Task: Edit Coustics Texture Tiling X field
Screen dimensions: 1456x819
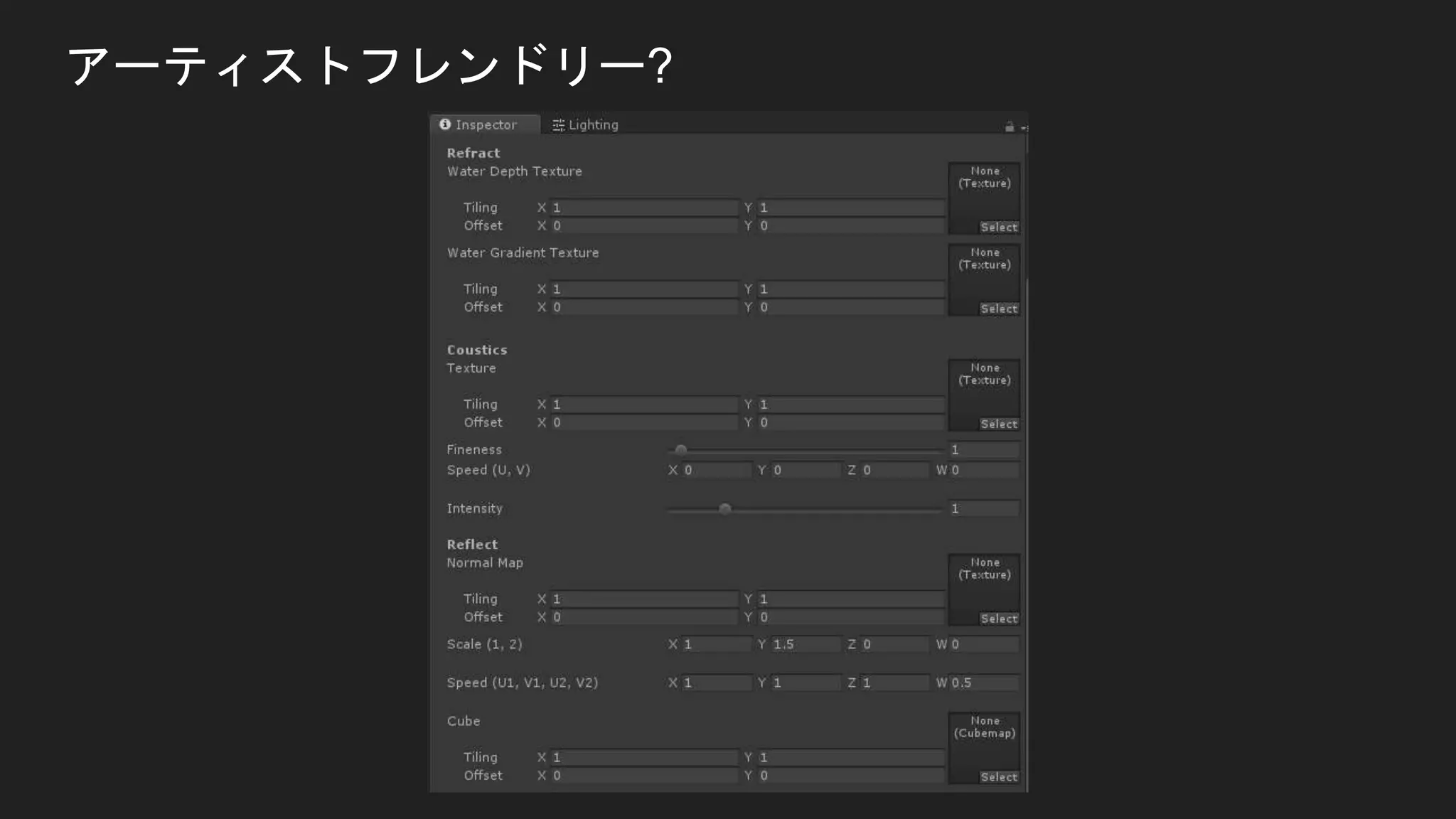Action: click(644, 404)
